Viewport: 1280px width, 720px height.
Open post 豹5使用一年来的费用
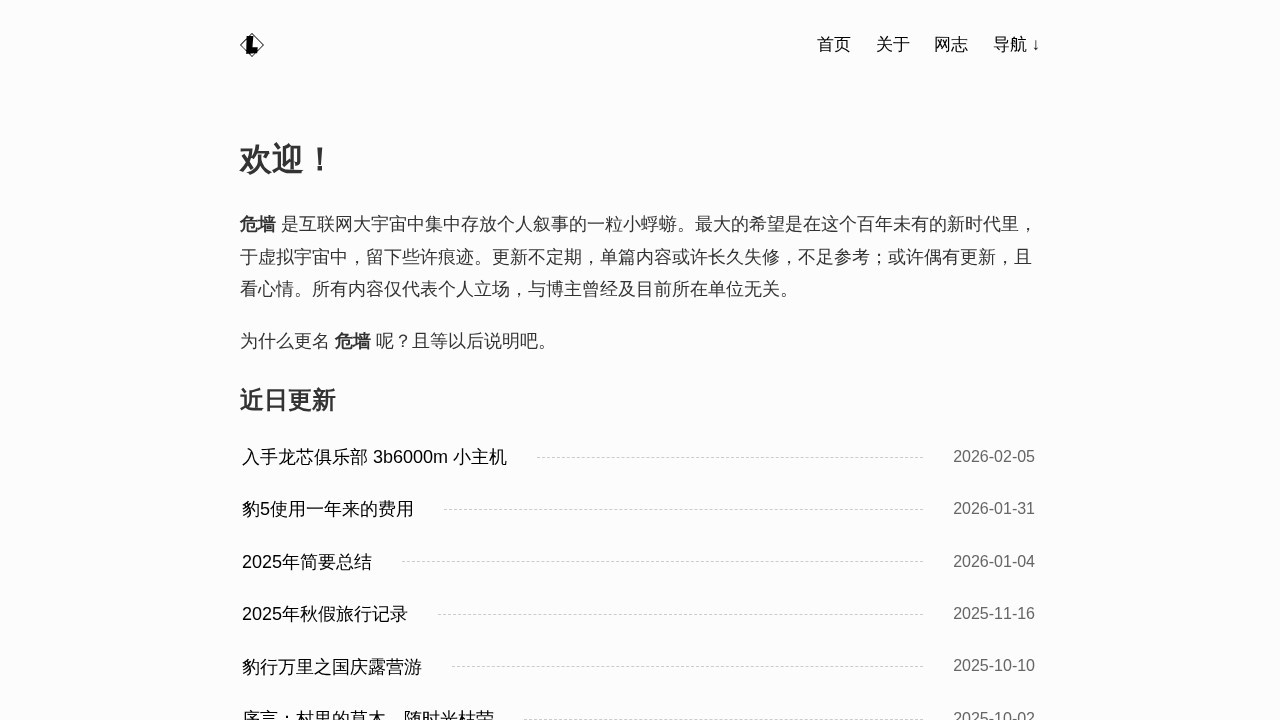(x=327, y=509)
